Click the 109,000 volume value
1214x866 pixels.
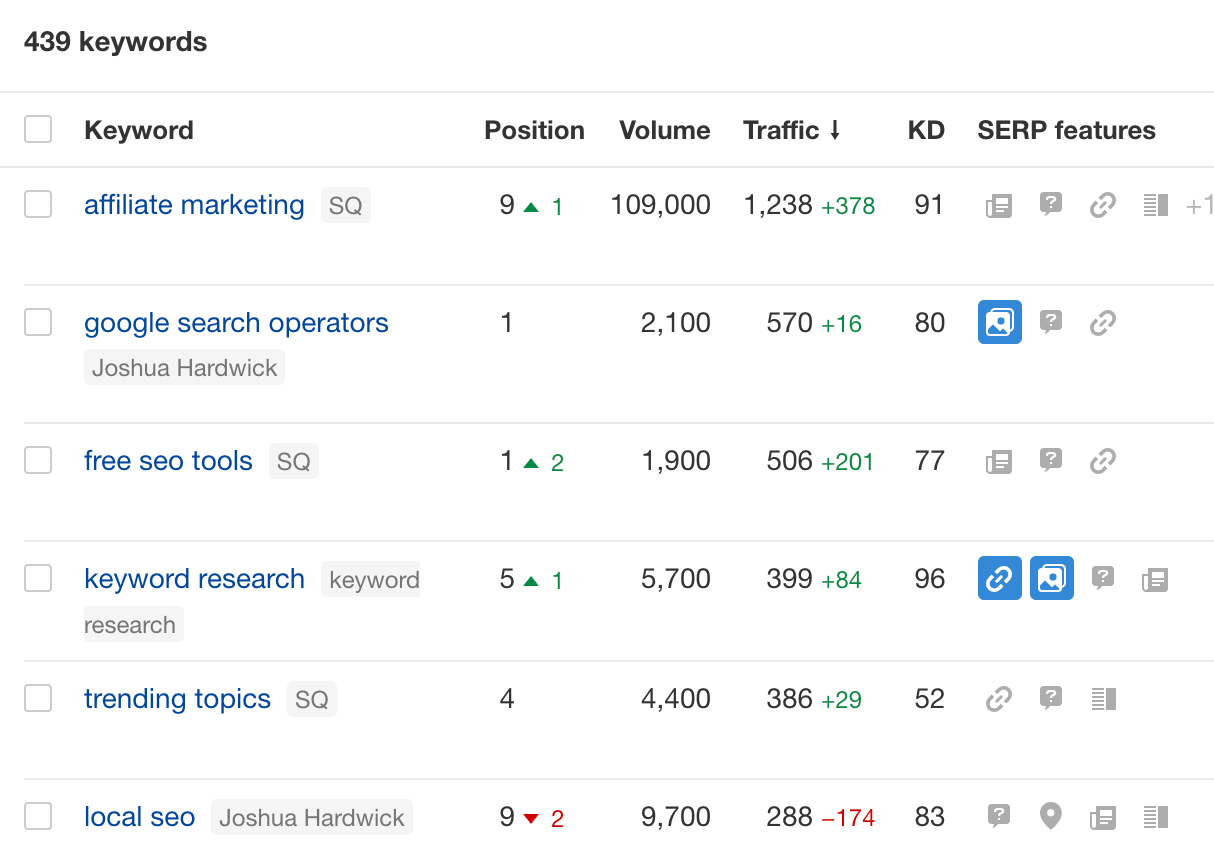661,205
